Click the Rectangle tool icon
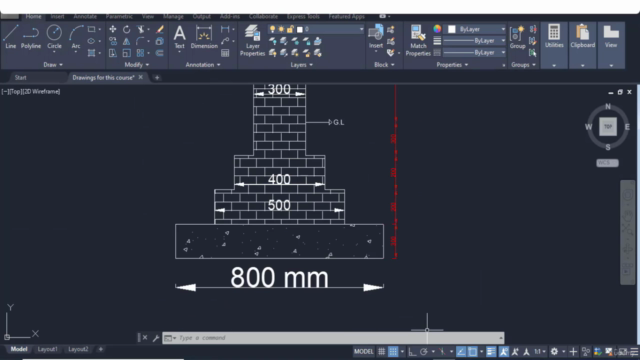The image size is (640, 360). (x=91, y=29)
